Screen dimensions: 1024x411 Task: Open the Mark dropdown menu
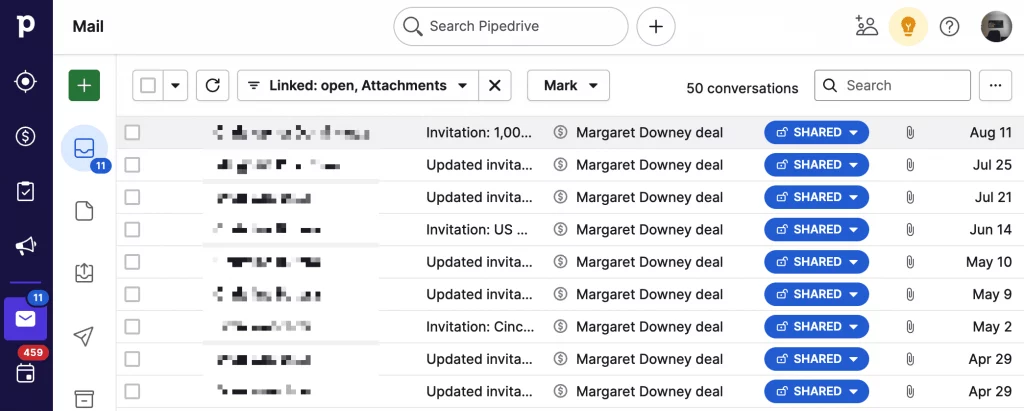tap(568, 86)
